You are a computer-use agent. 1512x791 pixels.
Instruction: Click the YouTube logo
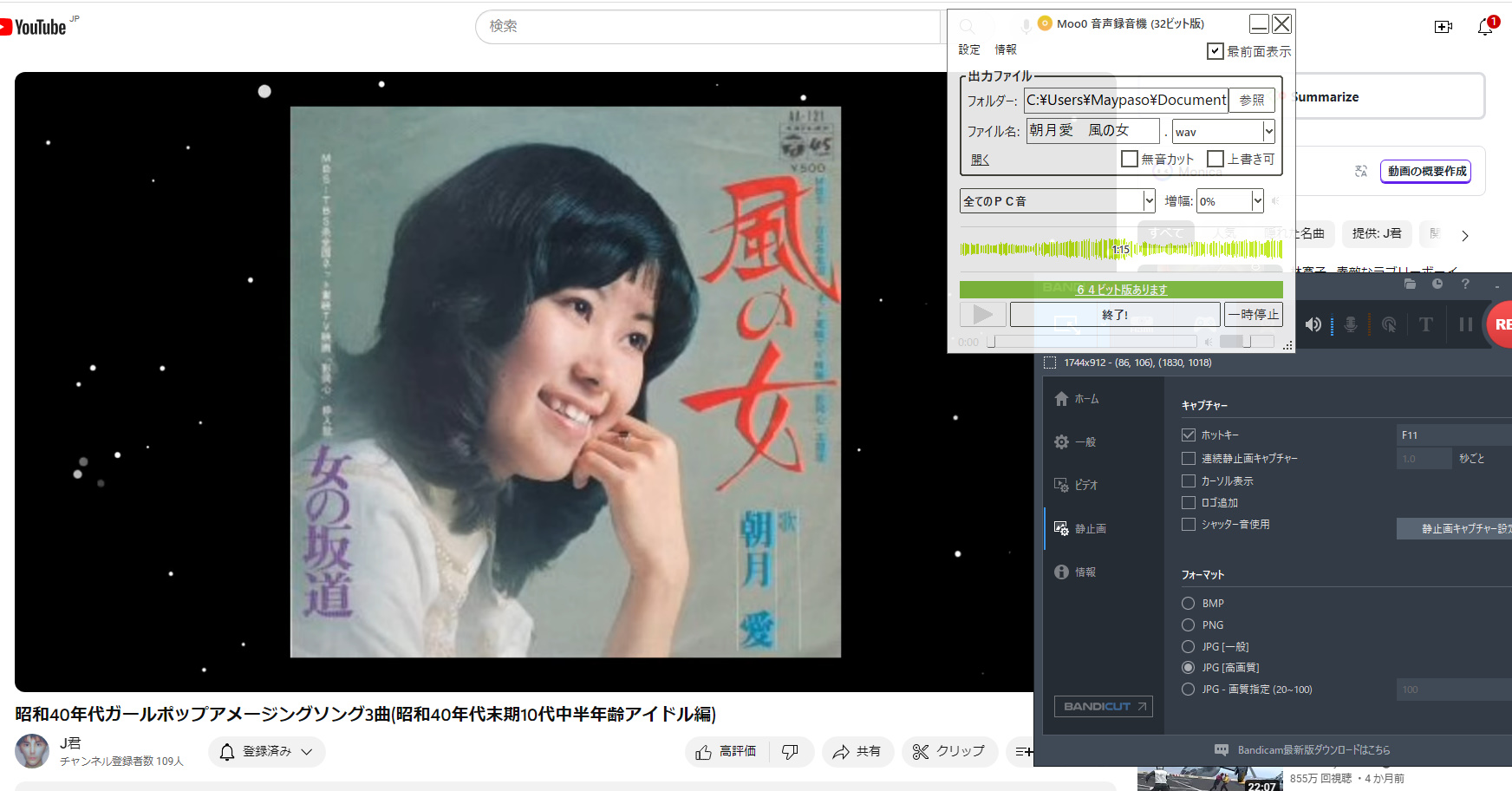tap(34, 27)
